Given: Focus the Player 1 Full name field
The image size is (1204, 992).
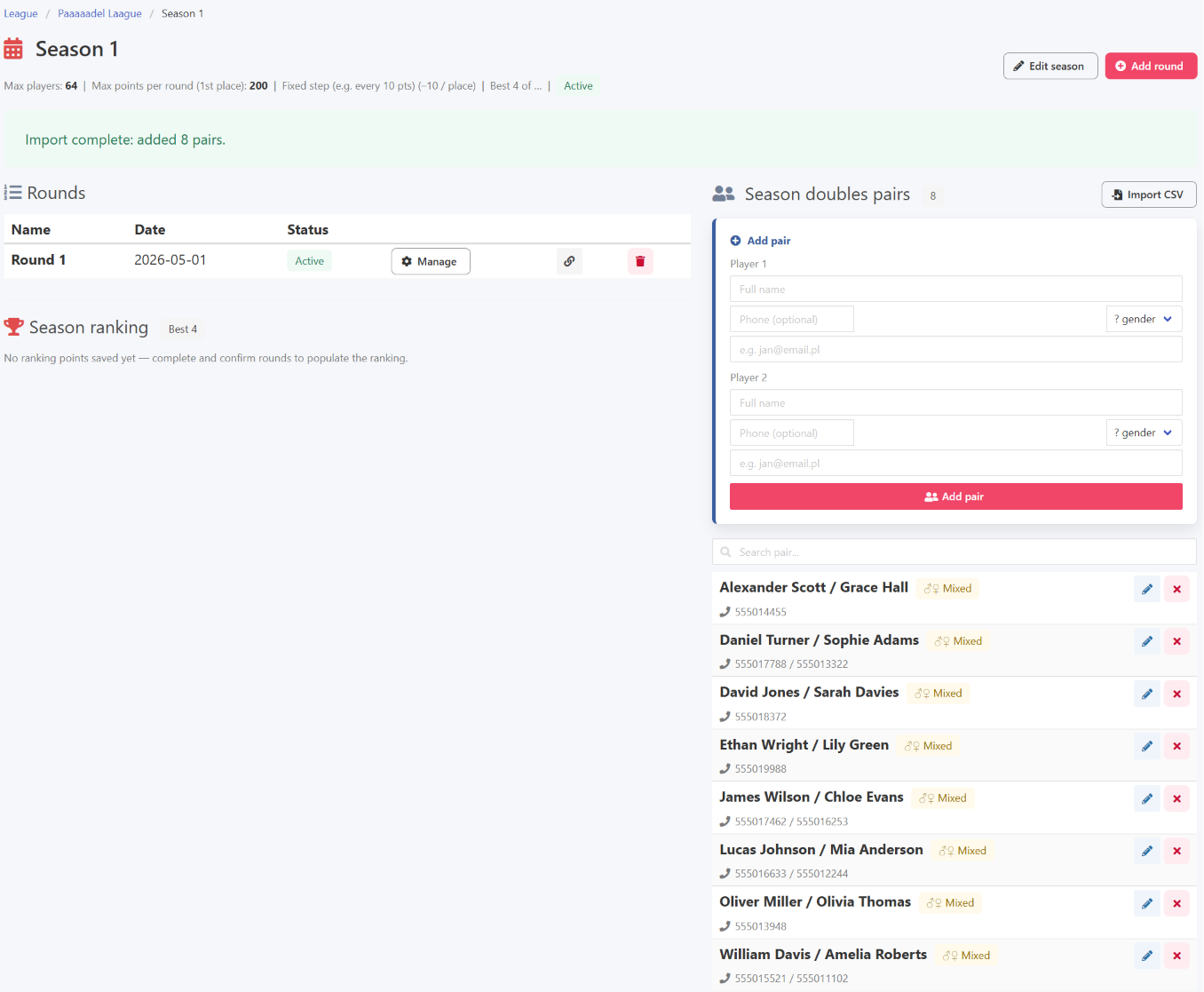Looking at the screenshot, I should [x=955, y=289].
